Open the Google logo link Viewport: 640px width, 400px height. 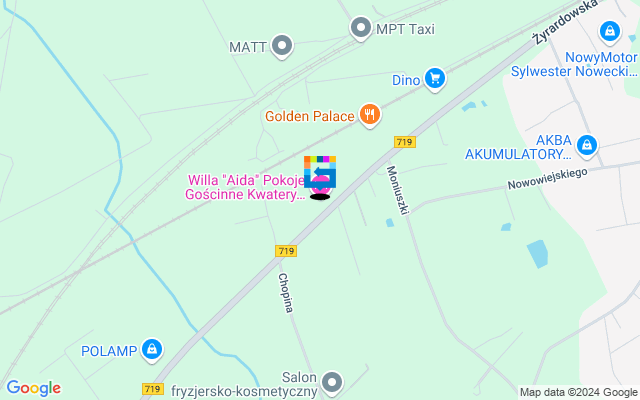(33, 388)
